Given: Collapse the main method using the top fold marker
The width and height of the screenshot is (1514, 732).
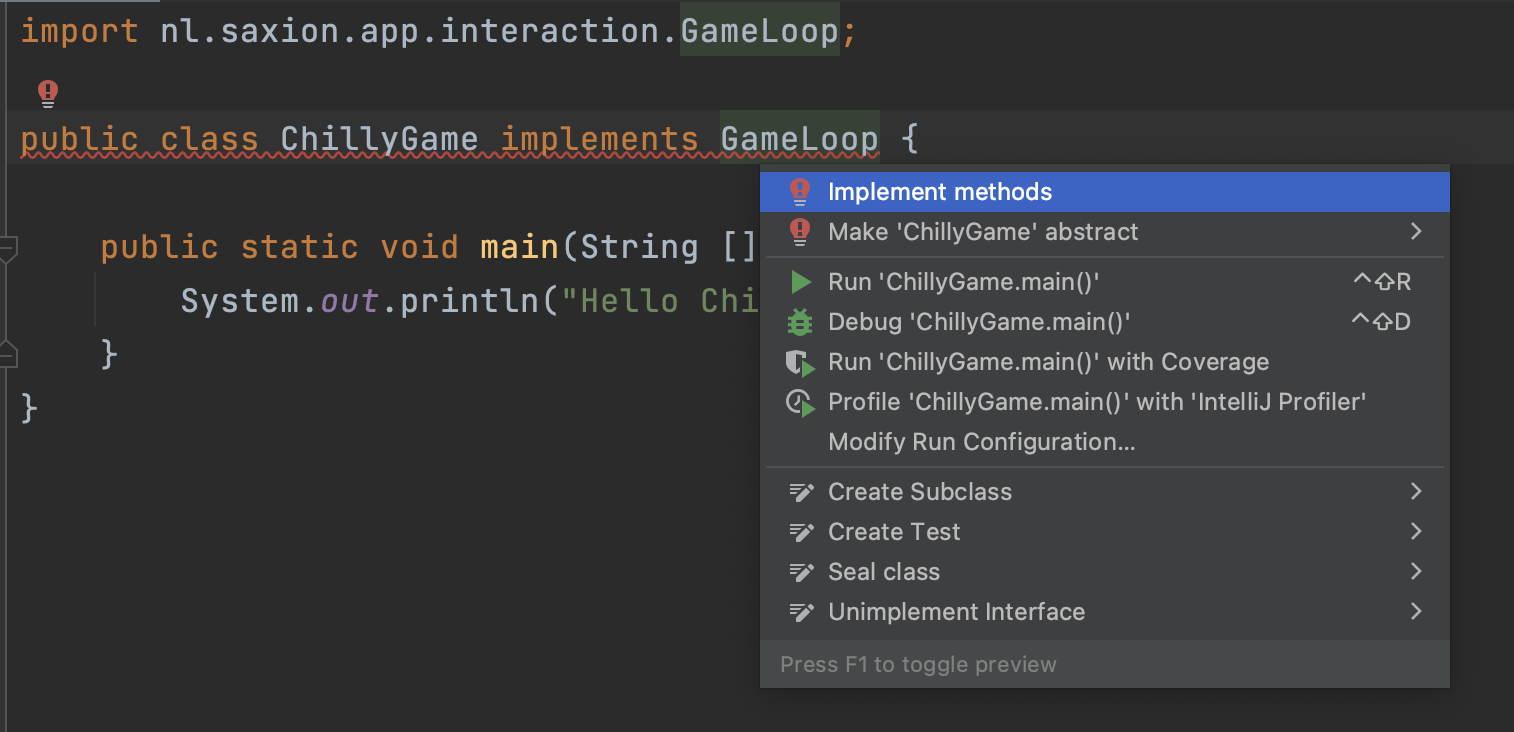Looking at the screenshot, I should (x=7, y=248).
